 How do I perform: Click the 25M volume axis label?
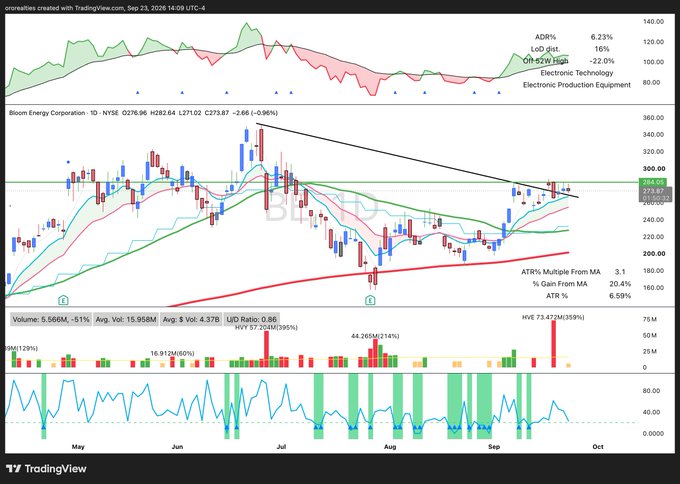point(650,351)
